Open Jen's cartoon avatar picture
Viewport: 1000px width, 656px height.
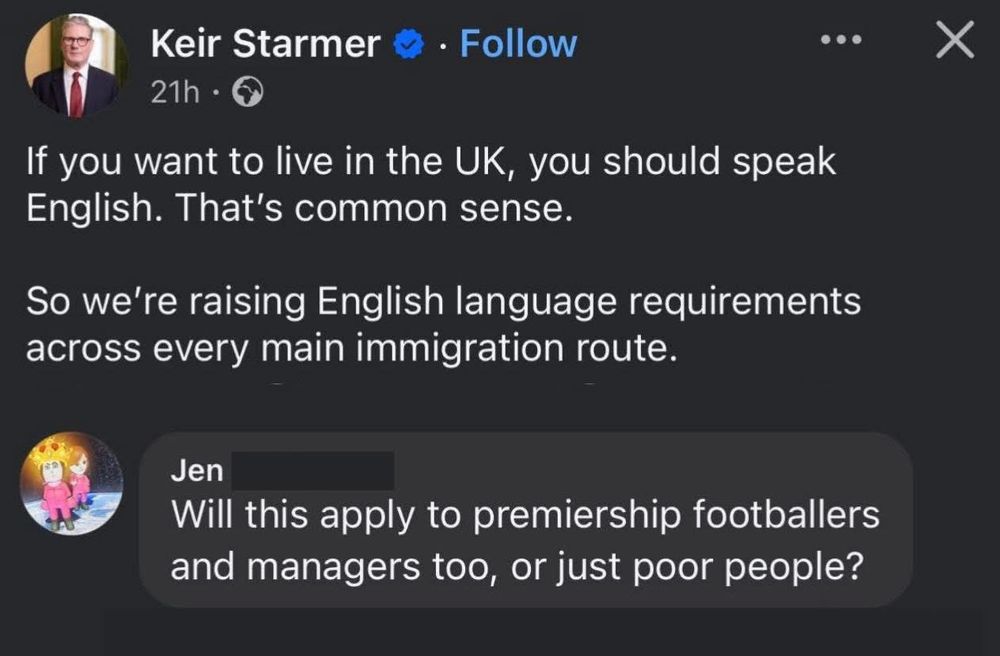click(x=72, y=483)
